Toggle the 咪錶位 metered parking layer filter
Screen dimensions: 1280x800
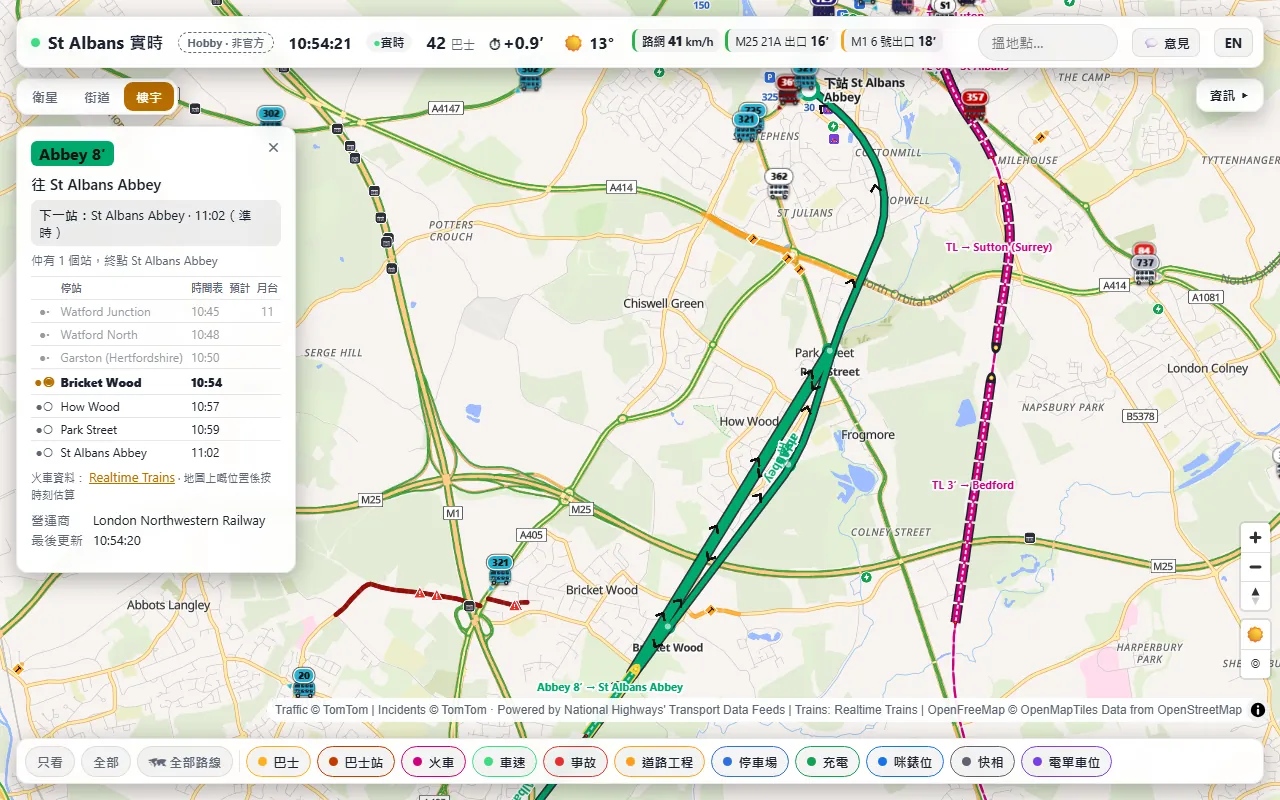point(905,762)
